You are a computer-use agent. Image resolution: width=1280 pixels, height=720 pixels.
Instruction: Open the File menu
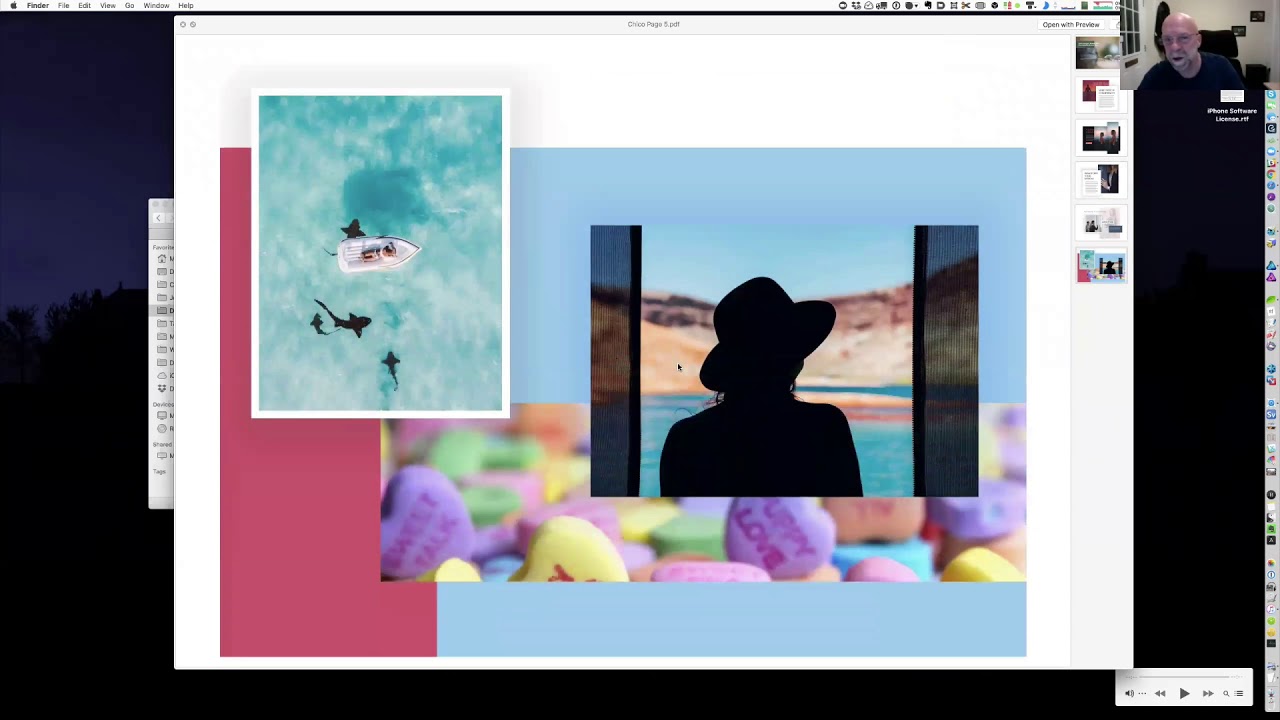tap(63, 5)
